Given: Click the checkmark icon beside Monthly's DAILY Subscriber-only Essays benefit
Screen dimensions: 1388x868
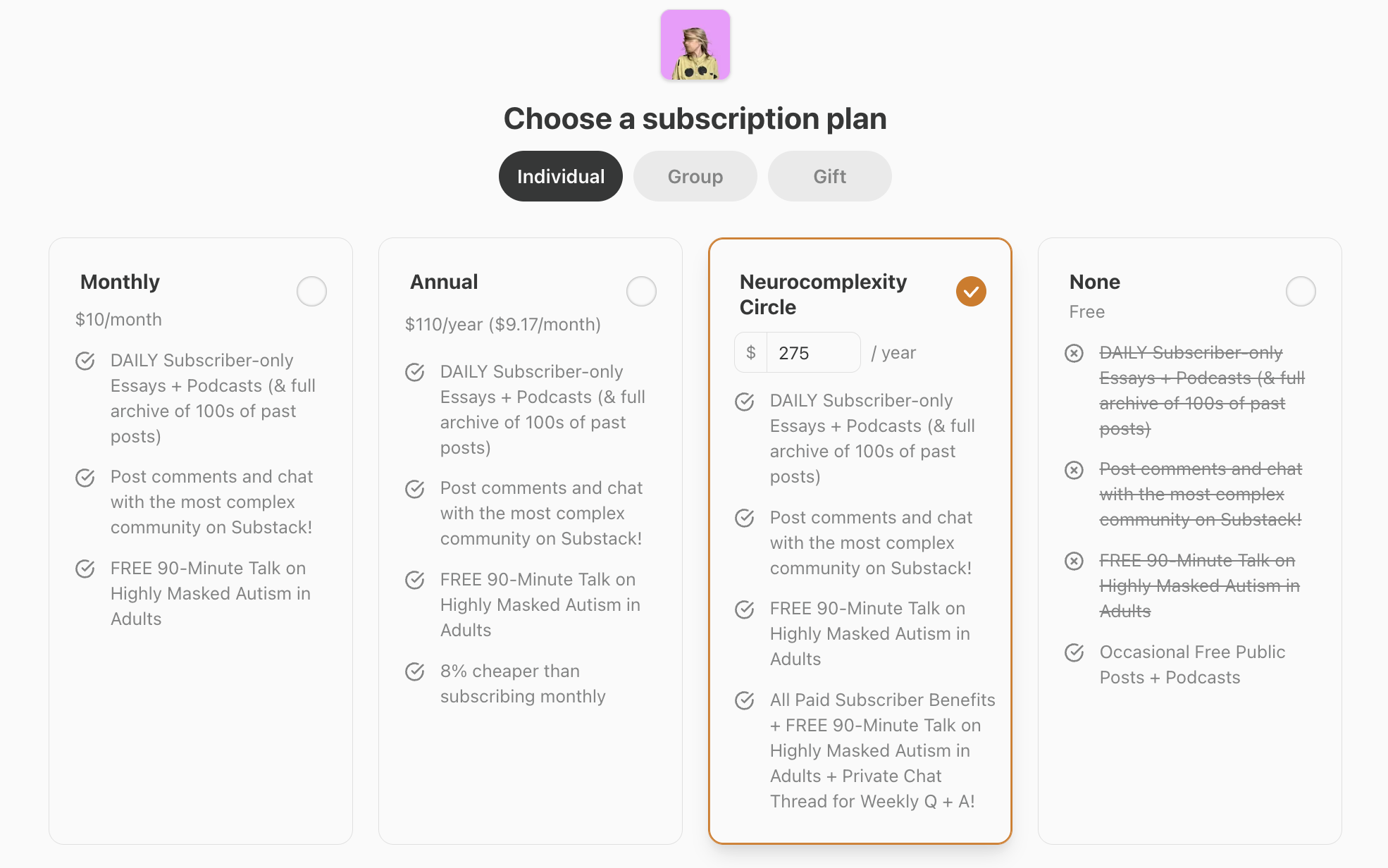Looking at the screenshot, I should click(x=85, y=361).
